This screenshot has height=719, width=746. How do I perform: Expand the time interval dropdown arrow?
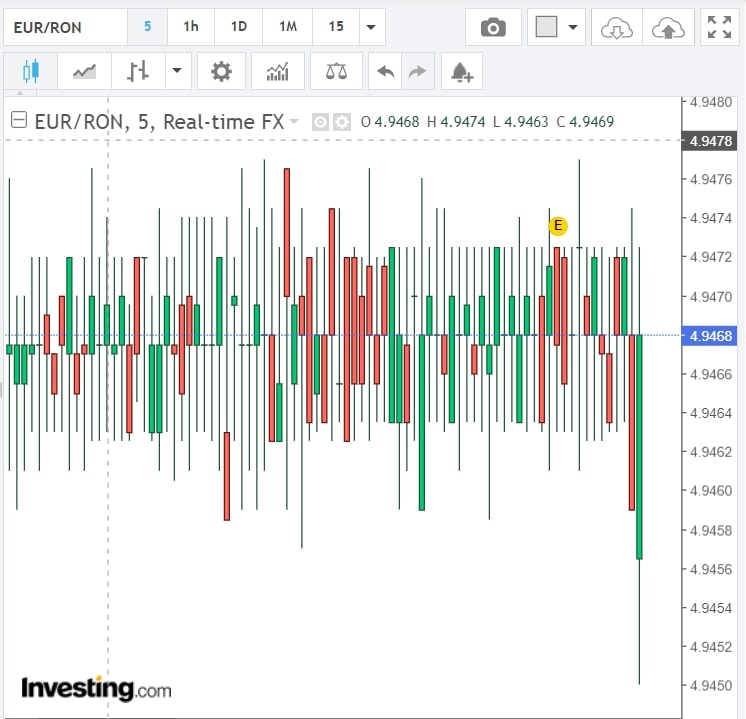(372, 27)
